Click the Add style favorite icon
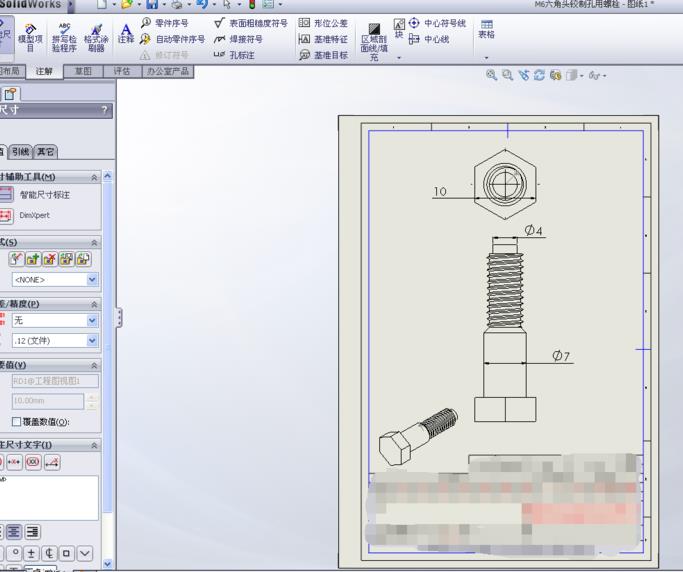Viewport: 683px width, 572px height. [x=33, y=259]
